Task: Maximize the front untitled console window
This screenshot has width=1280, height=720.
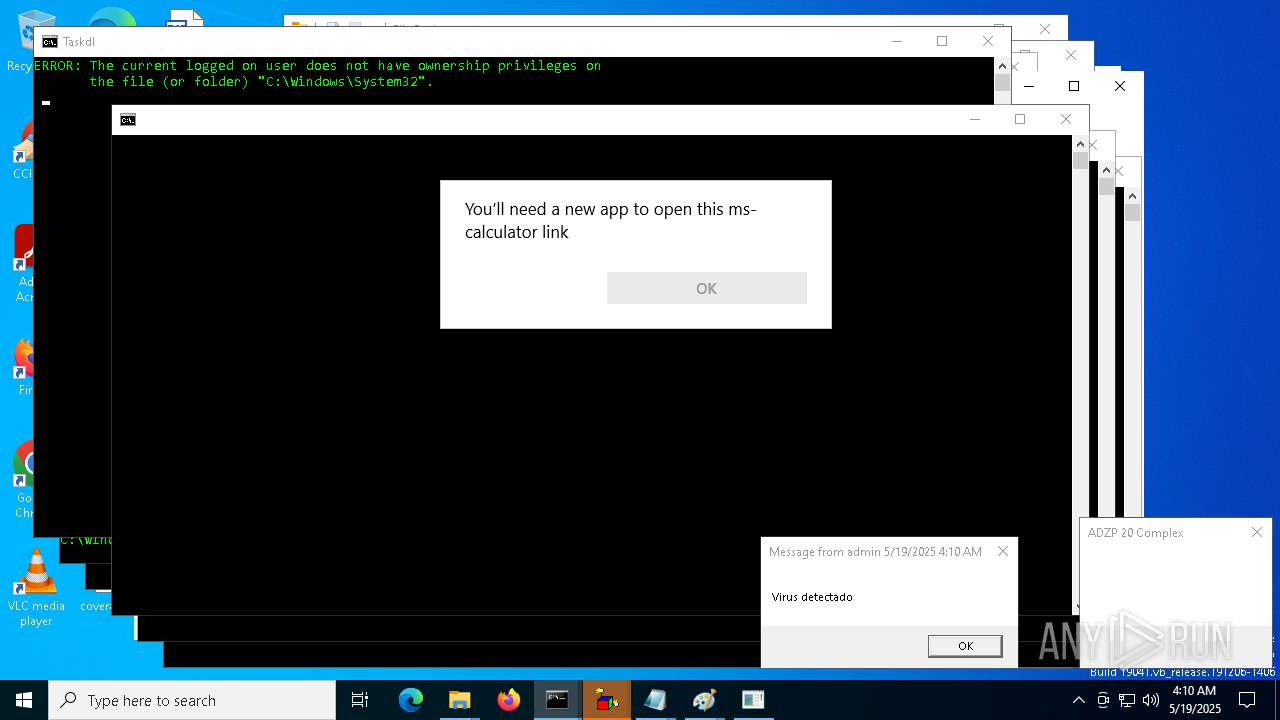Action: click(1020, 119)
